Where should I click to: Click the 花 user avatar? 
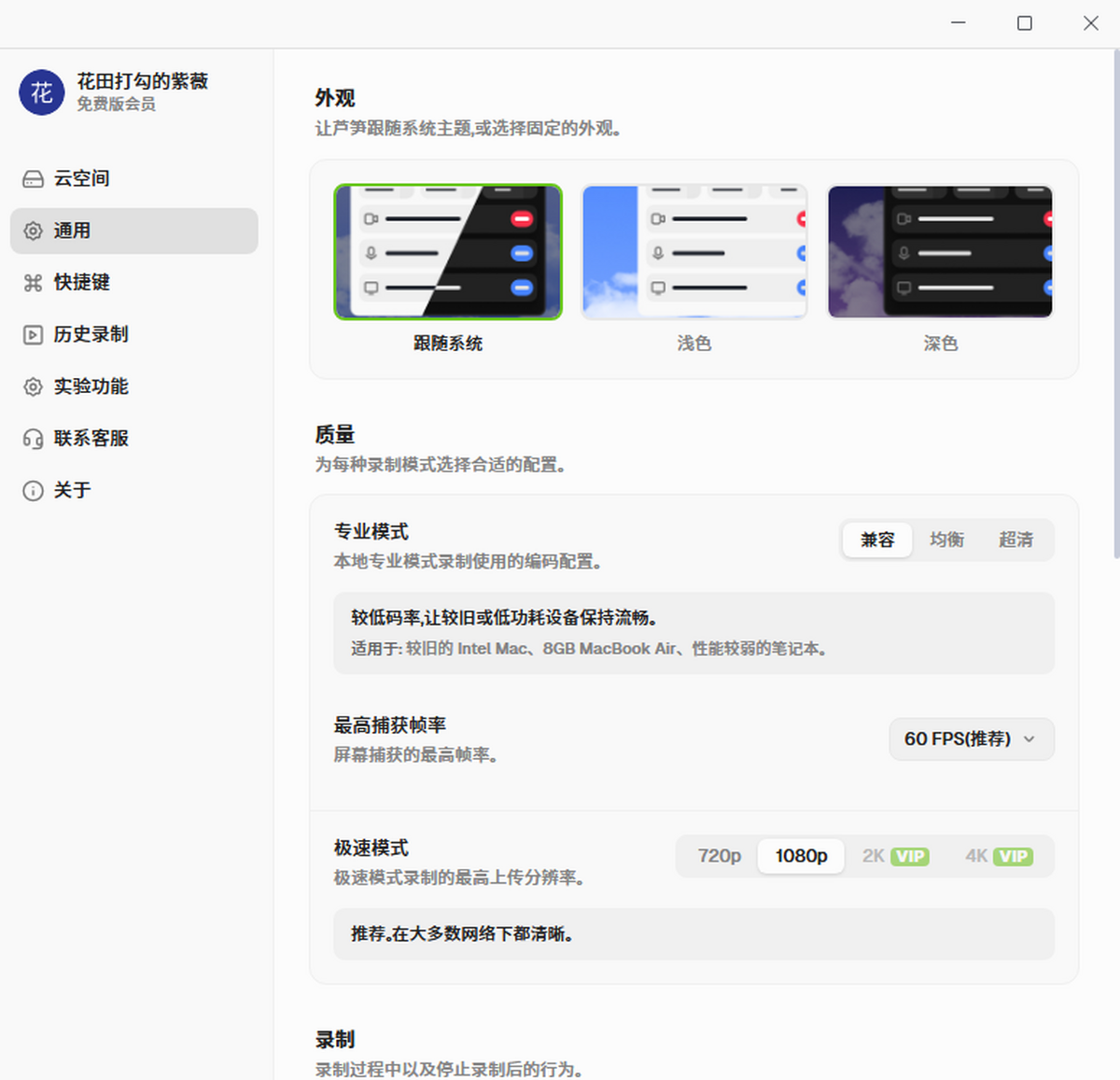[42, 92]
